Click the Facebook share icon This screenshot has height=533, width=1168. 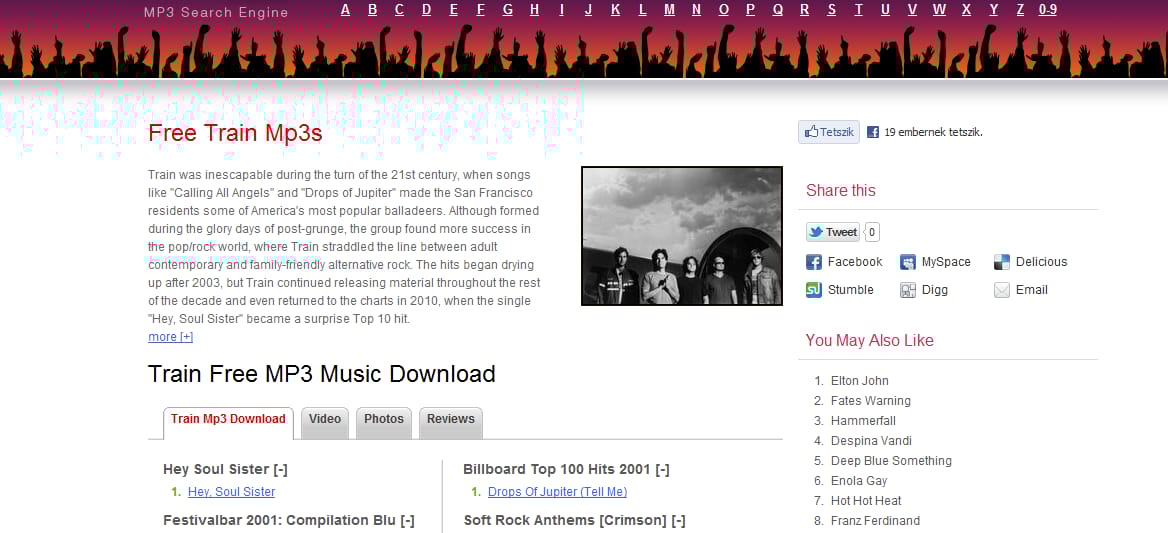(x=813, y=262)
